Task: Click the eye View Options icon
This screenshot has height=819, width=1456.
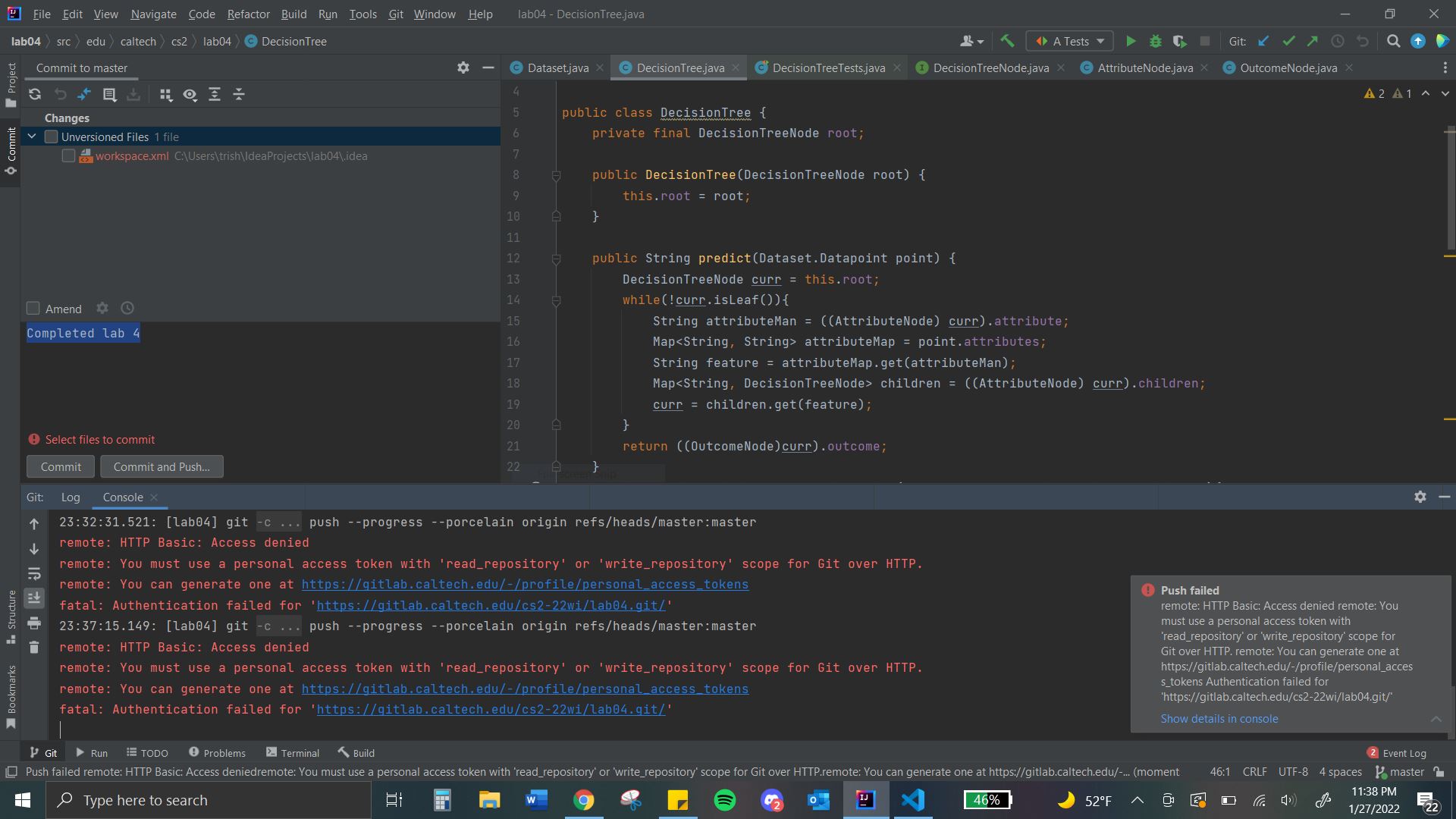Action: 190,95
